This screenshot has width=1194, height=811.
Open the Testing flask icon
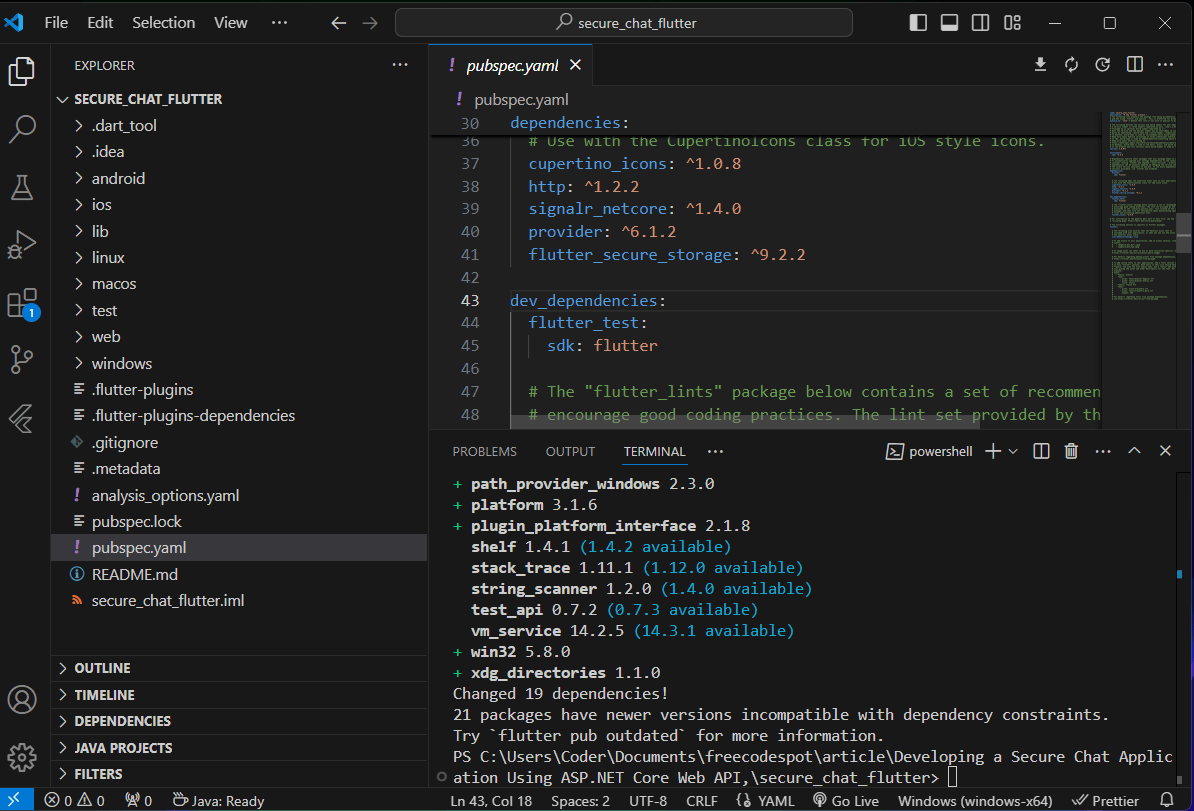[22, 186]
